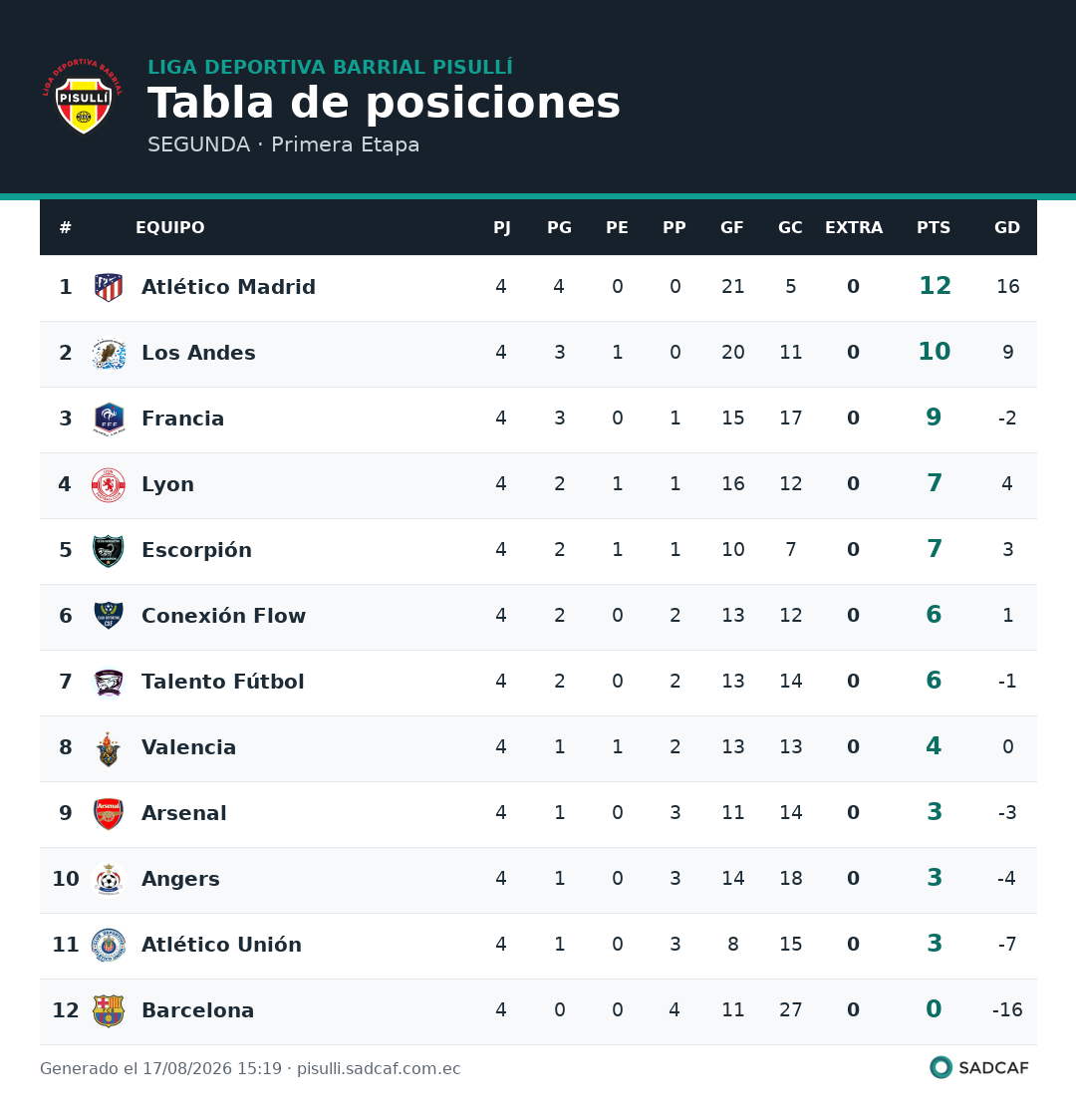Click the Liga Pisullí shield logo
Viewport: 1076px width, 1120px height.
tap(83, 97)
